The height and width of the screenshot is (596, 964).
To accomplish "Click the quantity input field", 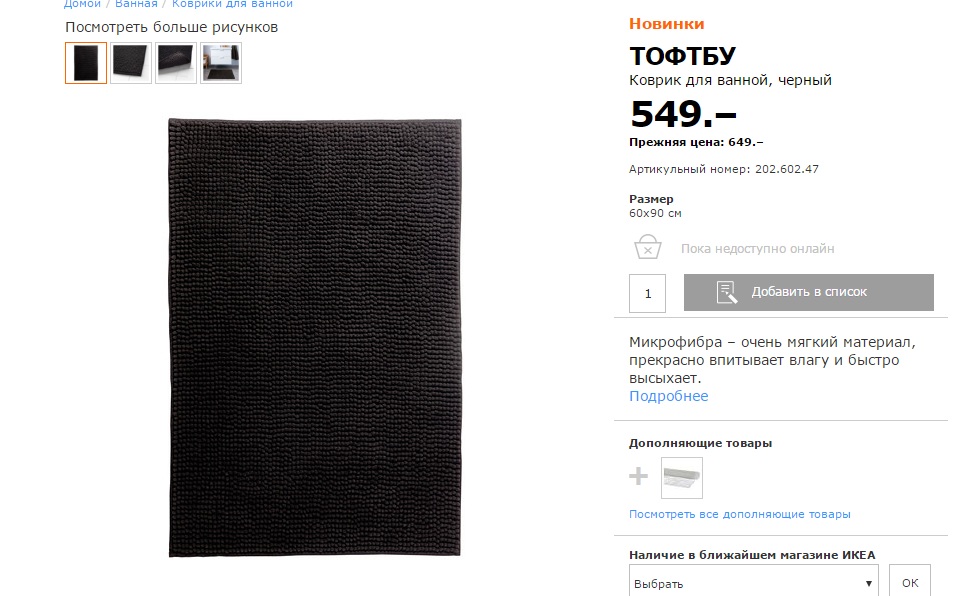I will coord(647,293).
